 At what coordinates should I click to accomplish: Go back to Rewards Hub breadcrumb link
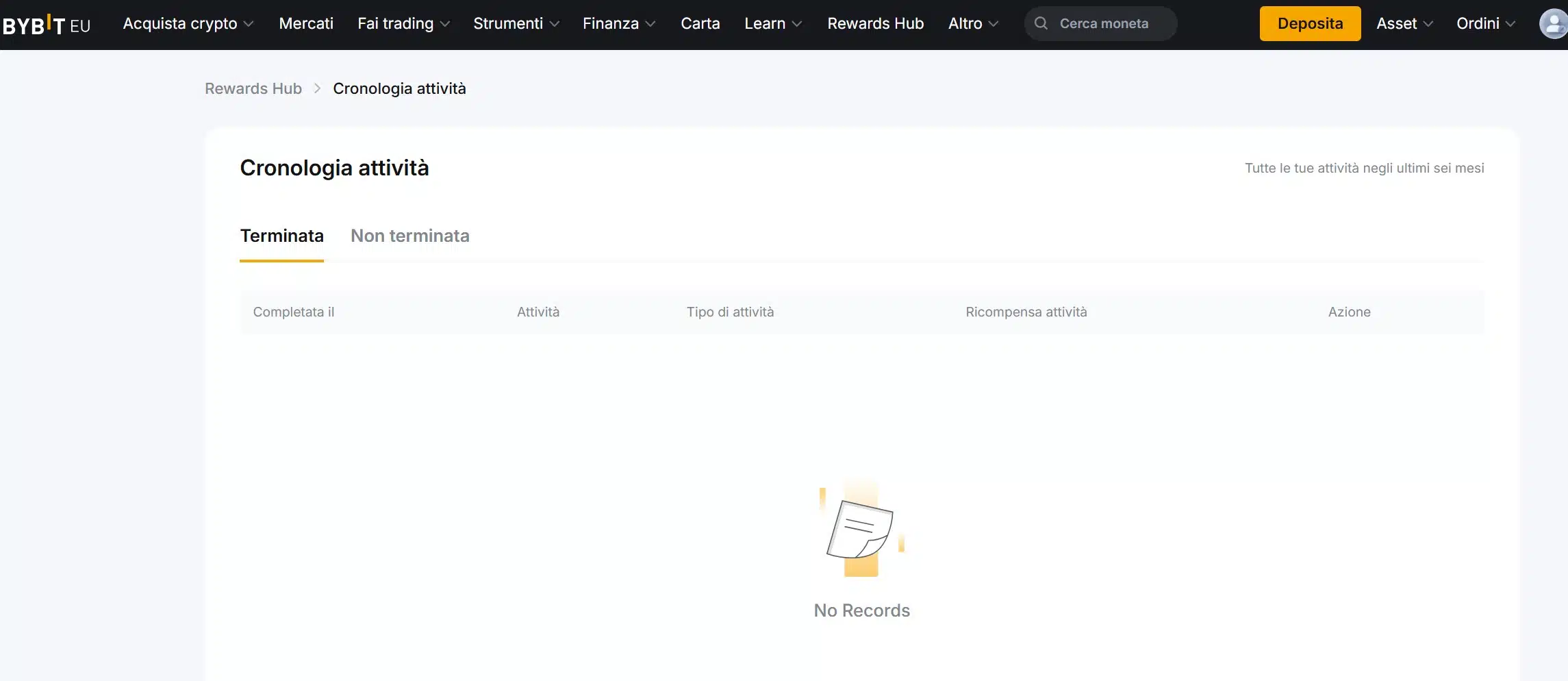click(253, 88)
